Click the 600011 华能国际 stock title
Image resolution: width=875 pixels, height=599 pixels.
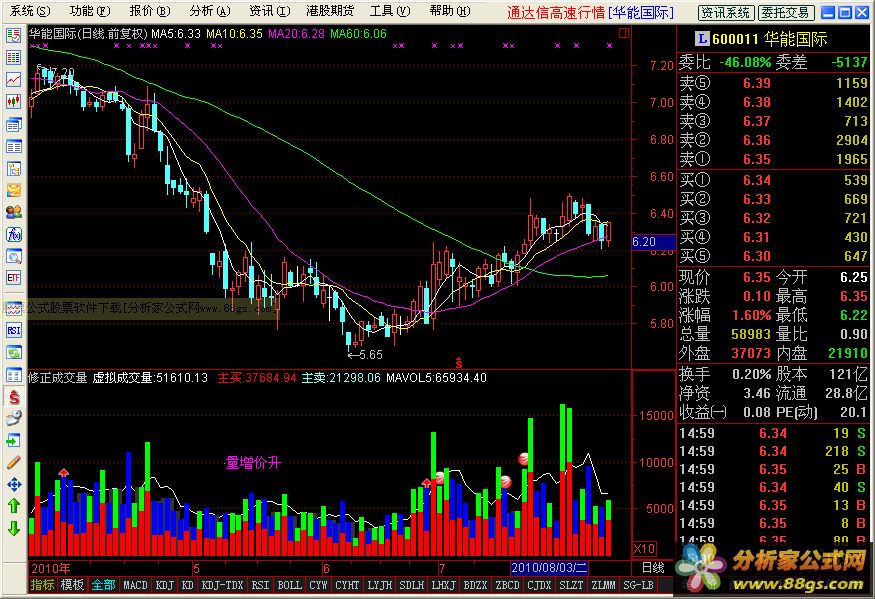(x=770, y=39)
